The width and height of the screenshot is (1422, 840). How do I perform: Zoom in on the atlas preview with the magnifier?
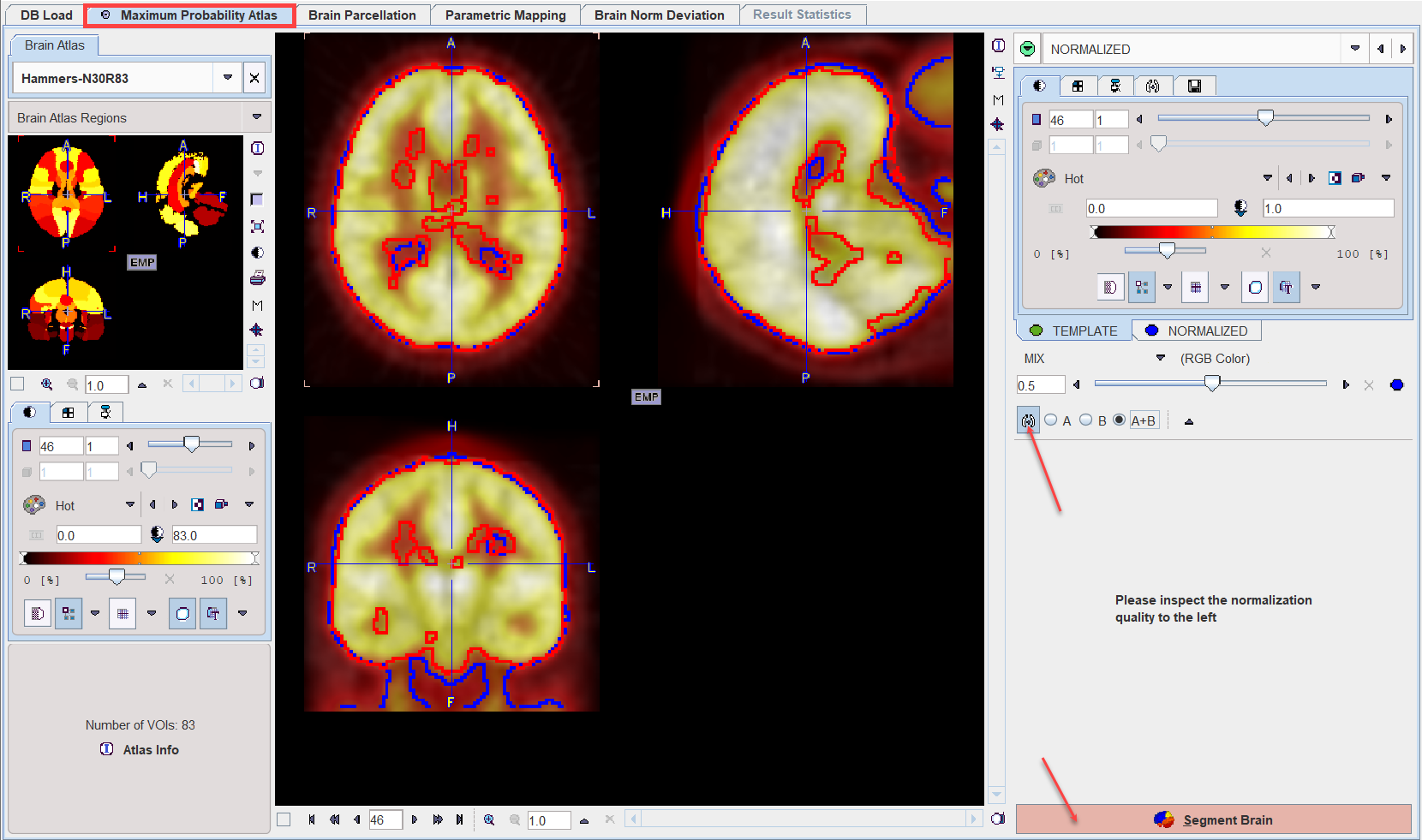point(46,384)
